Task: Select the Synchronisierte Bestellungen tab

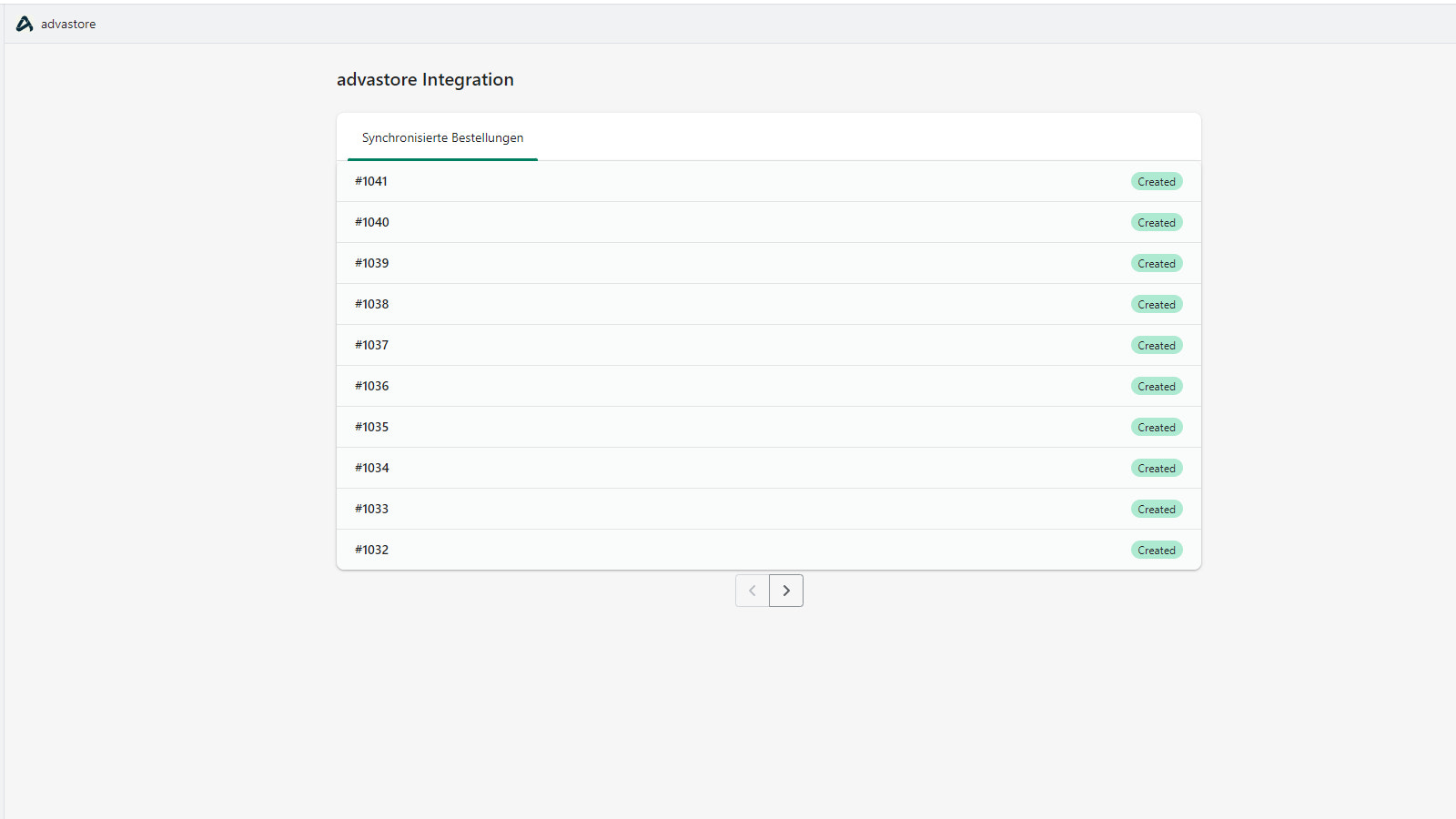Action: point(442,137)
